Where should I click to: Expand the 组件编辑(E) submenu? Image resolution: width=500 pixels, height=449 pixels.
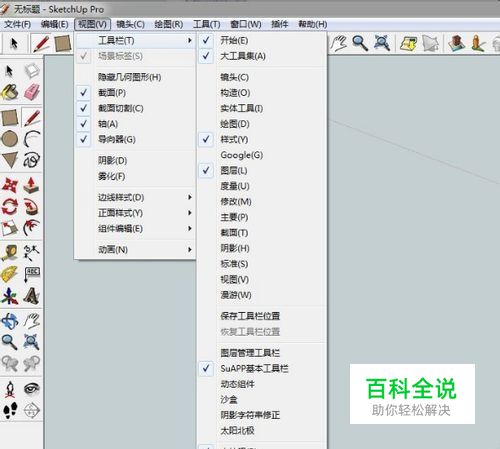(x=135, y=229)
